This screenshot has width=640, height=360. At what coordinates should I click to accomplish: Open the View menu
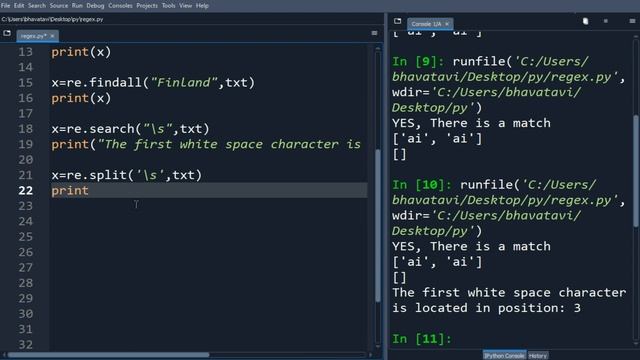point(185,6)
